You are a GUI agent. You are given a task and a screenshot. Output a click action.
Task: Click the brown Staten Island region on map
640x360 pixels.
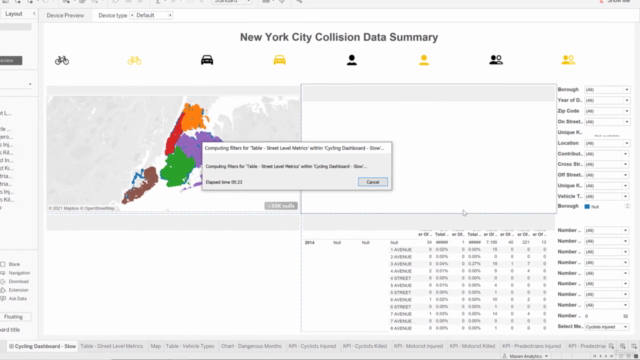tap(141, 186)
